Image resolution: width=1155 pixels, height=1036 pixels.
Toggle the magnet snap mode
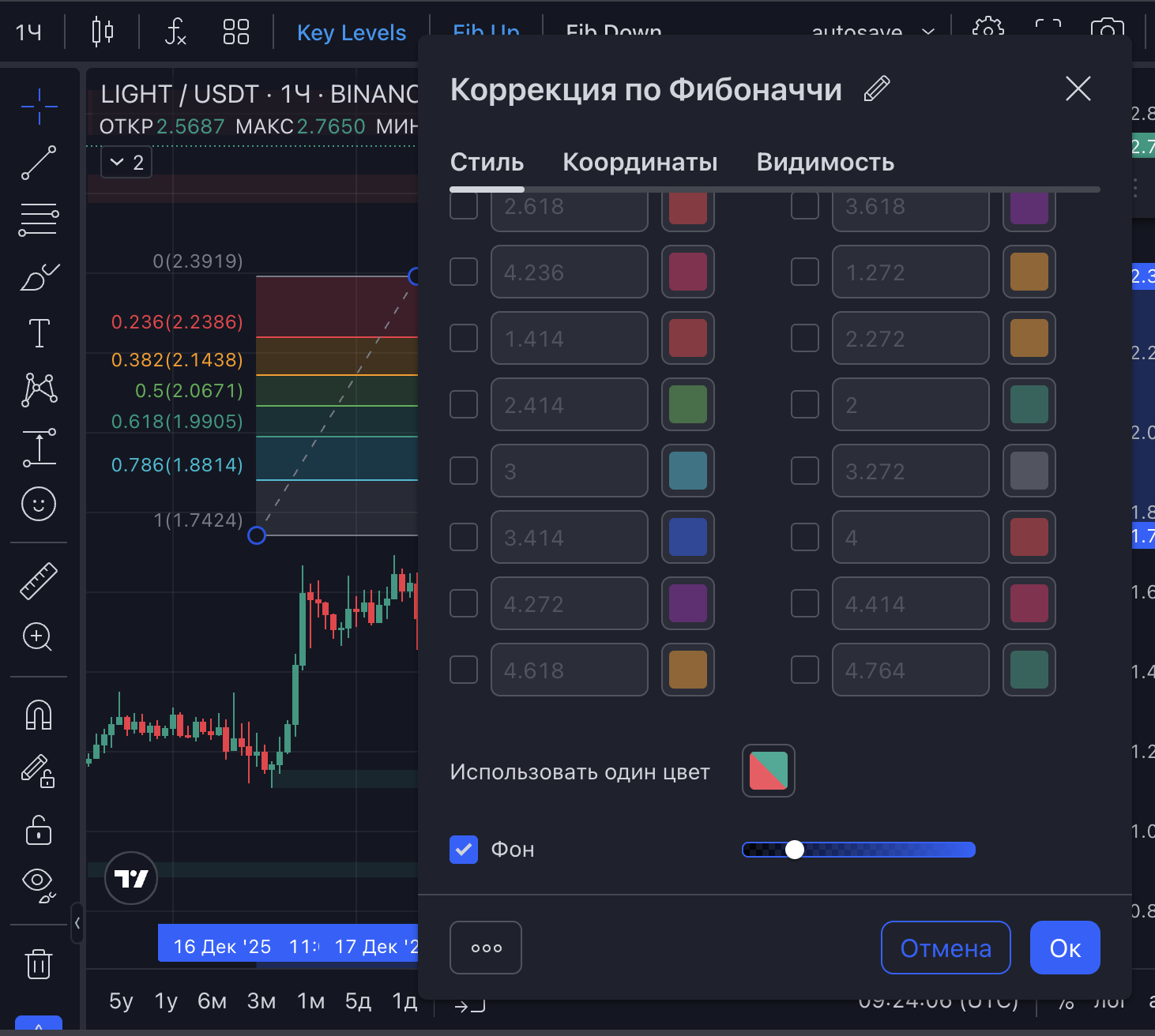click(39, 715)
